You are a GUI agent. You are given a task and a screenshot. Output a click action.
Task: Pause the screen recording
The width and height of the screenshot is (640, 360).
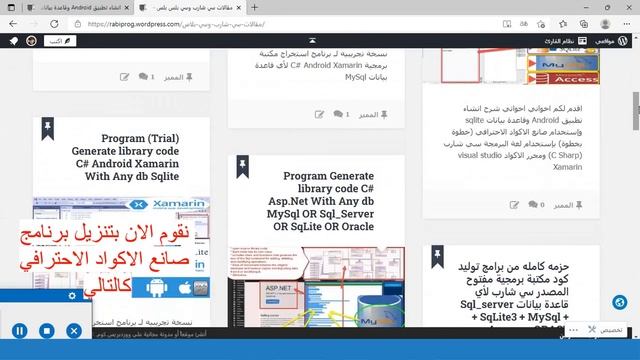click(x=20, y=331)
